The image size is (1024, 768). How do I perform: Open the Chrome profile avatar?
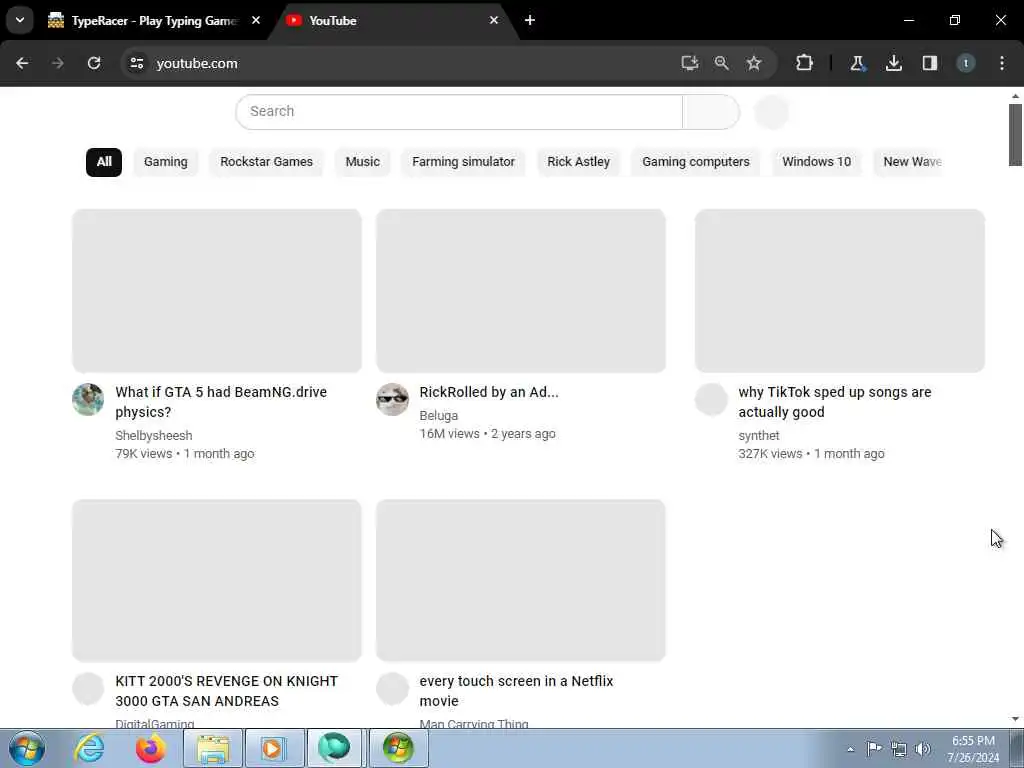tap(966, 63)
